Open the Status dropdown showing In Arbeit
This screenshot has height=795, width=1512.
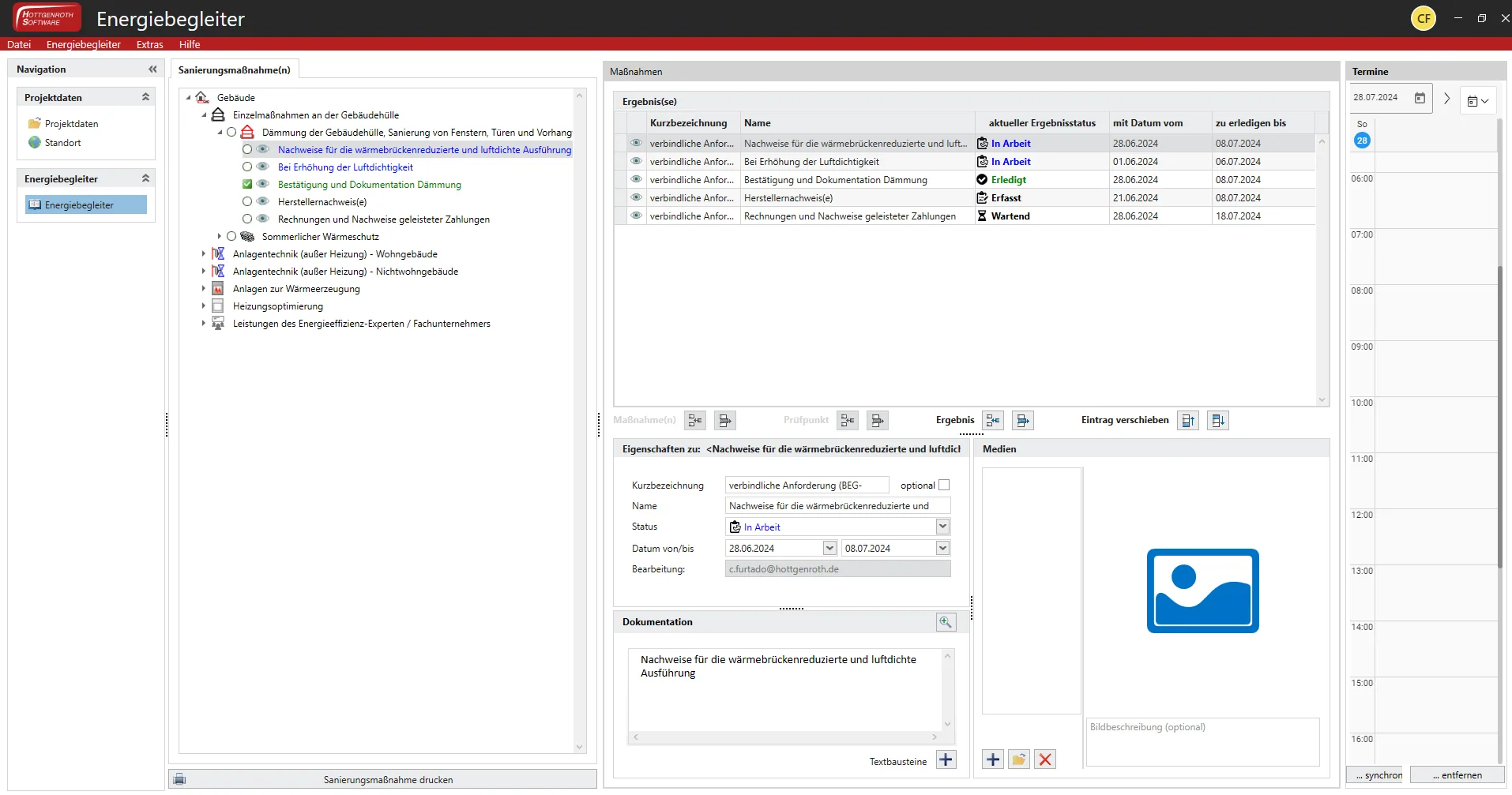point(942,527)
